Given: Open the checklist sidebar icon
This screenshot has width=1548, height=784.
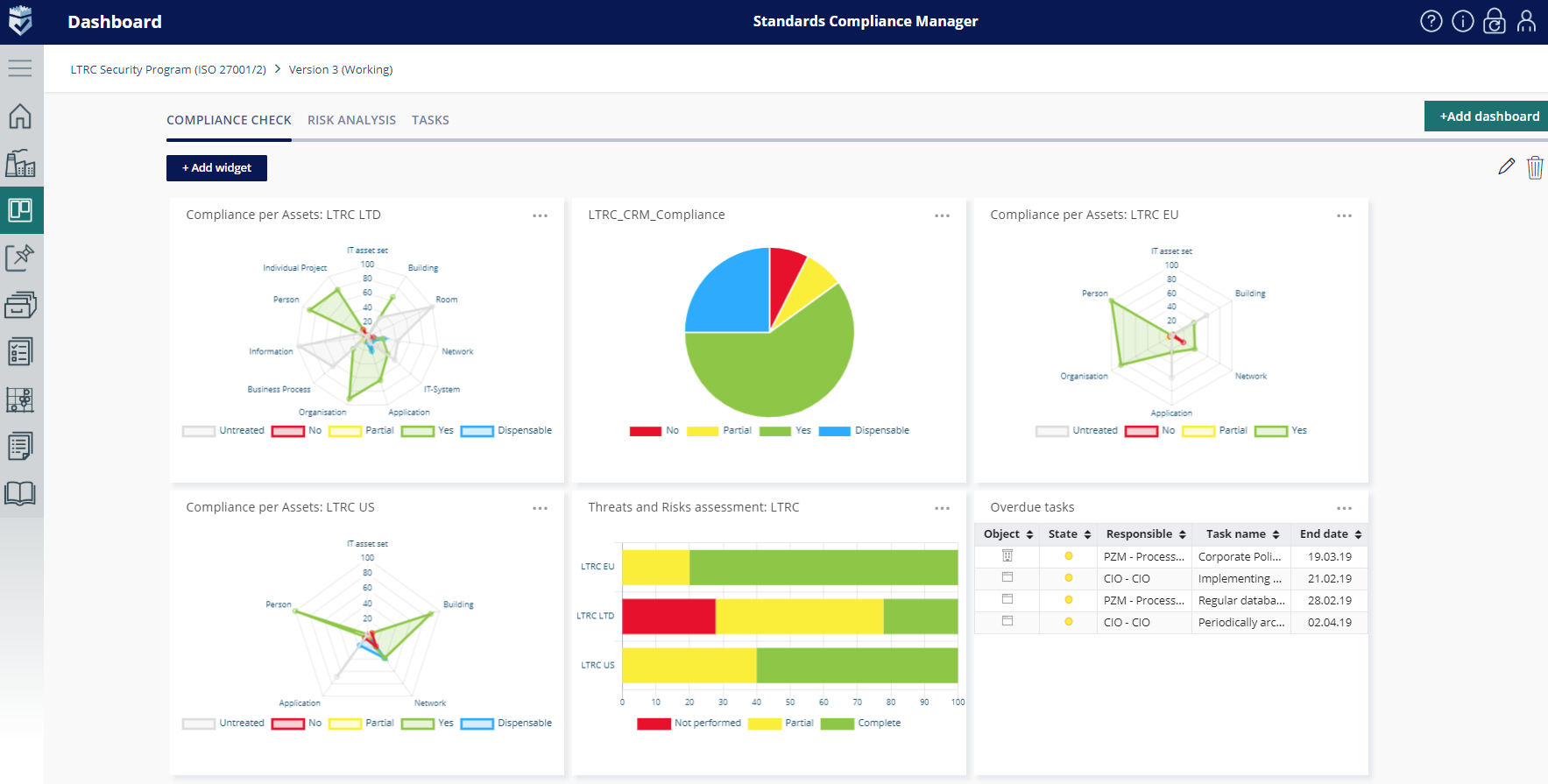Looking at the screenshot, I should (20, 352).
